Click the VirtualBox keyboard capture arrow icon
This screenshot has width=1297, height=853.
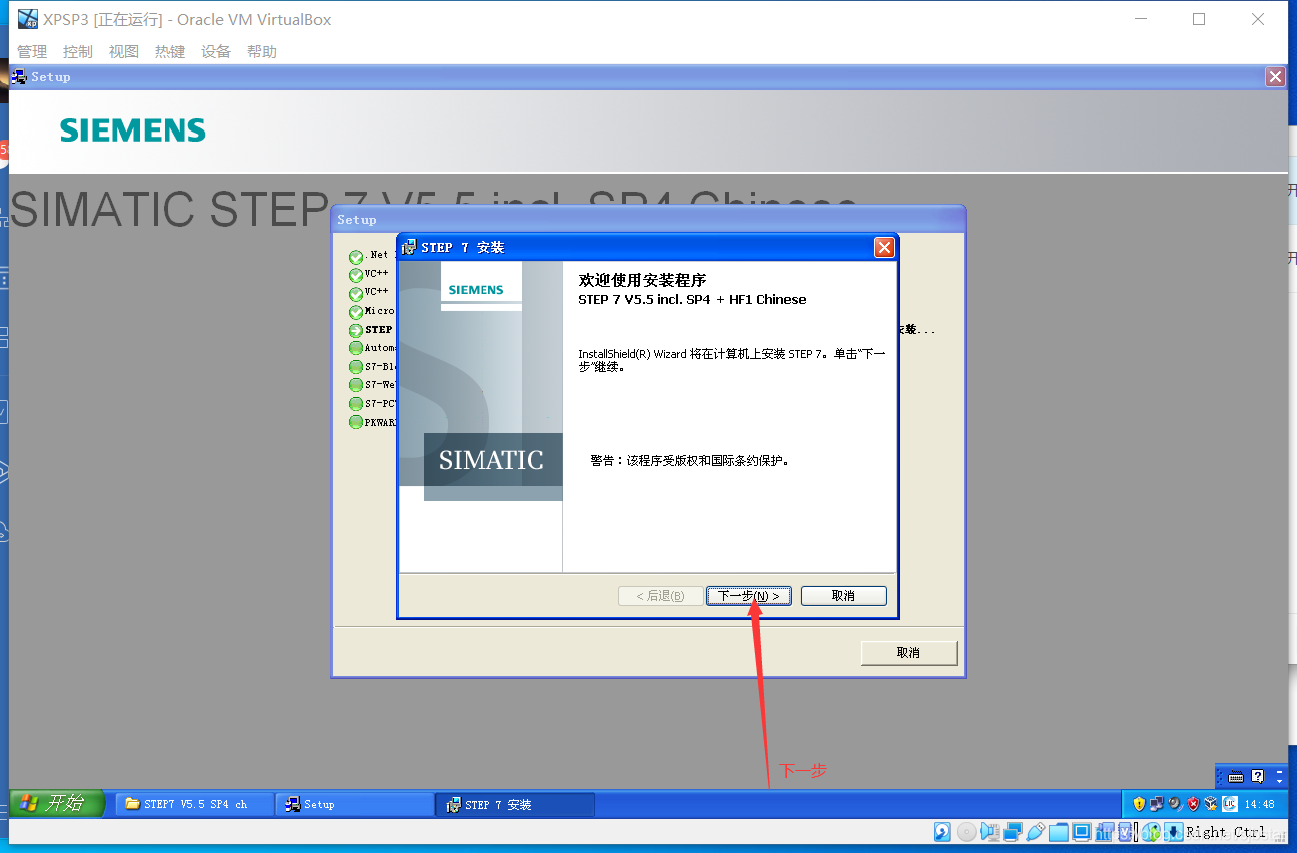coord(1173,831)
